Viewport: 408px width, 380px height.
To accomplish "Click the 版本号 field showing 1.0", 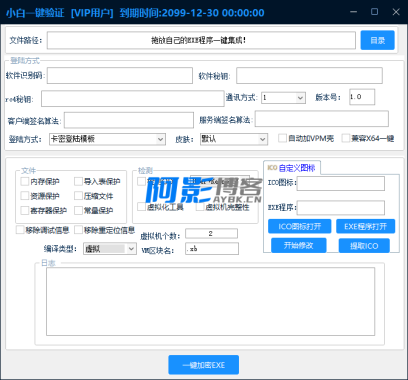I will [362, 97].
